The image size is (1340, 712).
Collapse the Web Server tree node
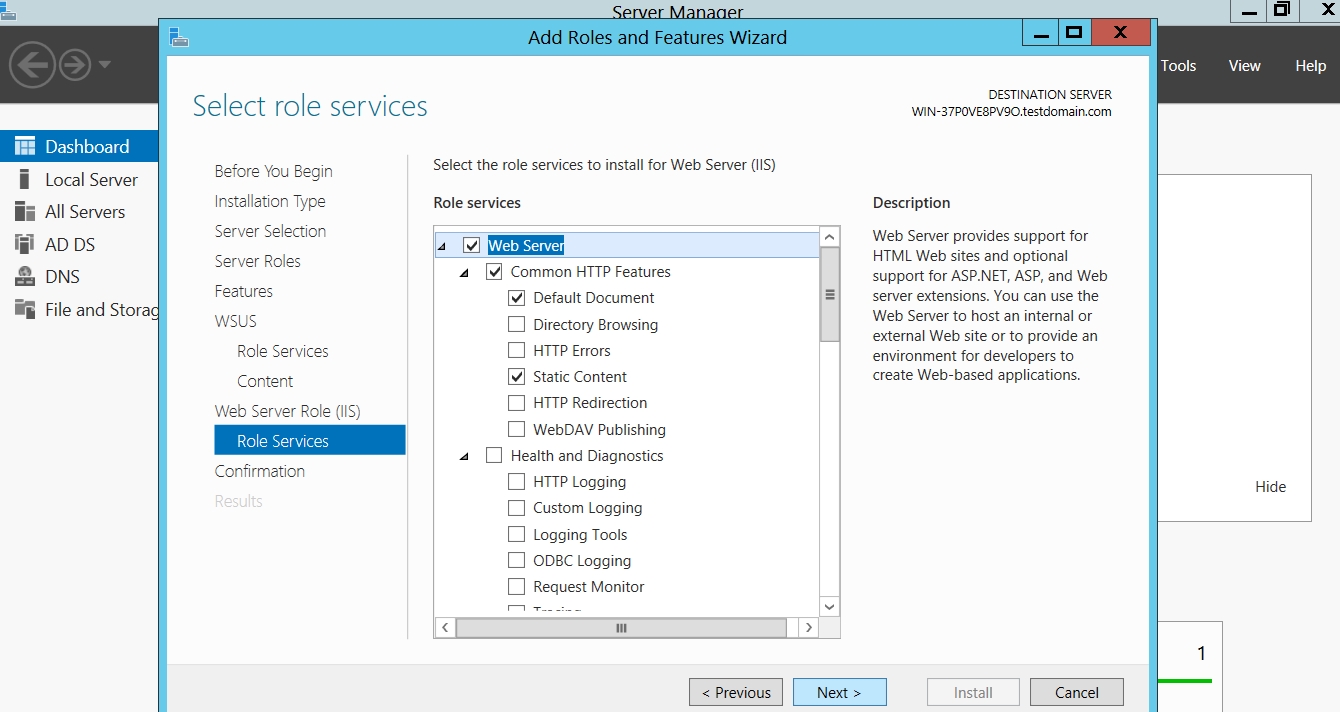click(x=442, y=246)
